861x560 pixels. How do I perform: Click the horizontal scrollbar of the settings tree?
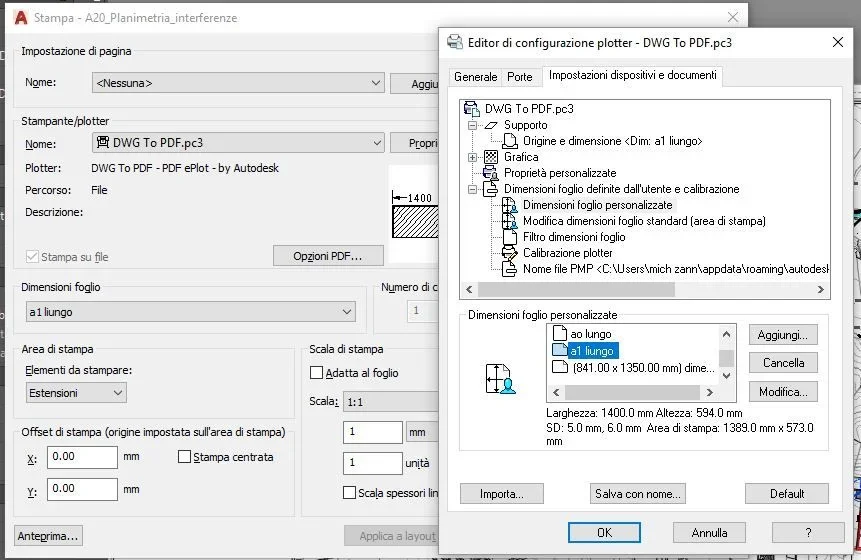(576, 289)
